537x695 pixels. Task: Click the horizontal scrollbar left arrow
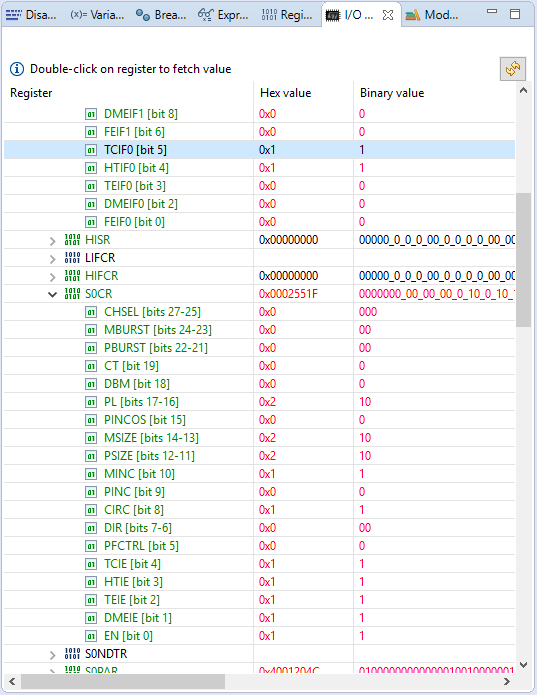pos(12,681)
